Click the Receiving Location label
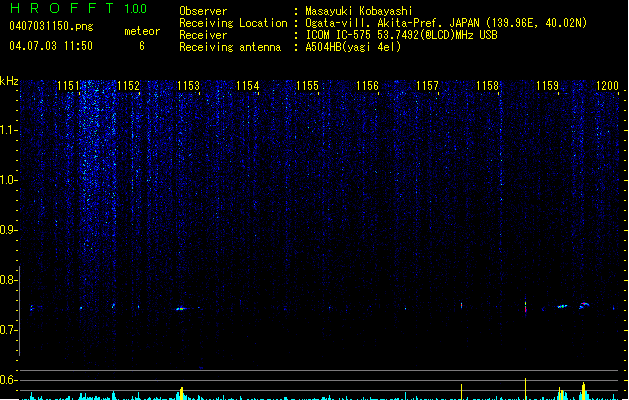 point(233,23)
